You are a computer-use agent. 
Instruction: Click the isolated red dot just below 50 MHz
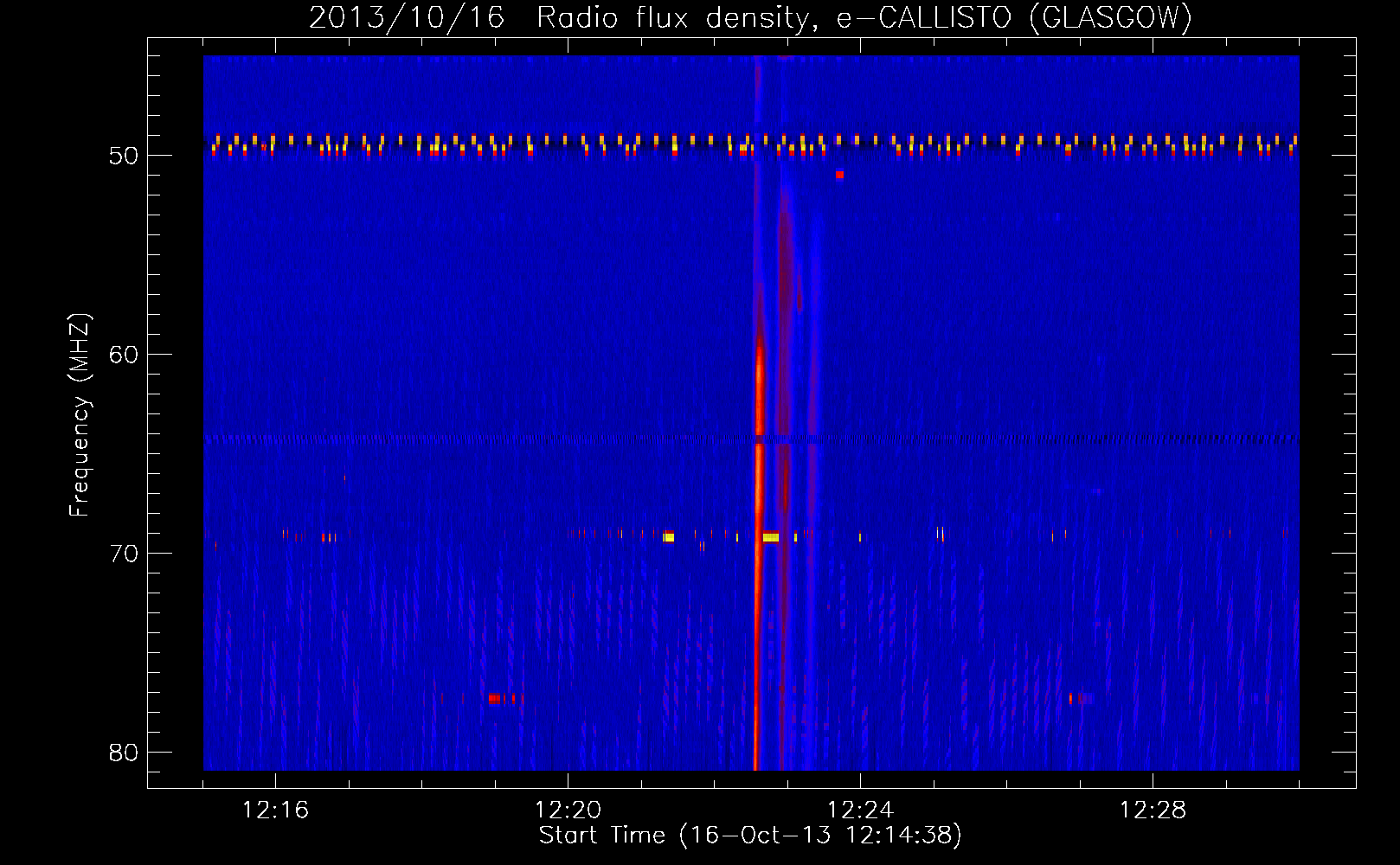point(839,175)
